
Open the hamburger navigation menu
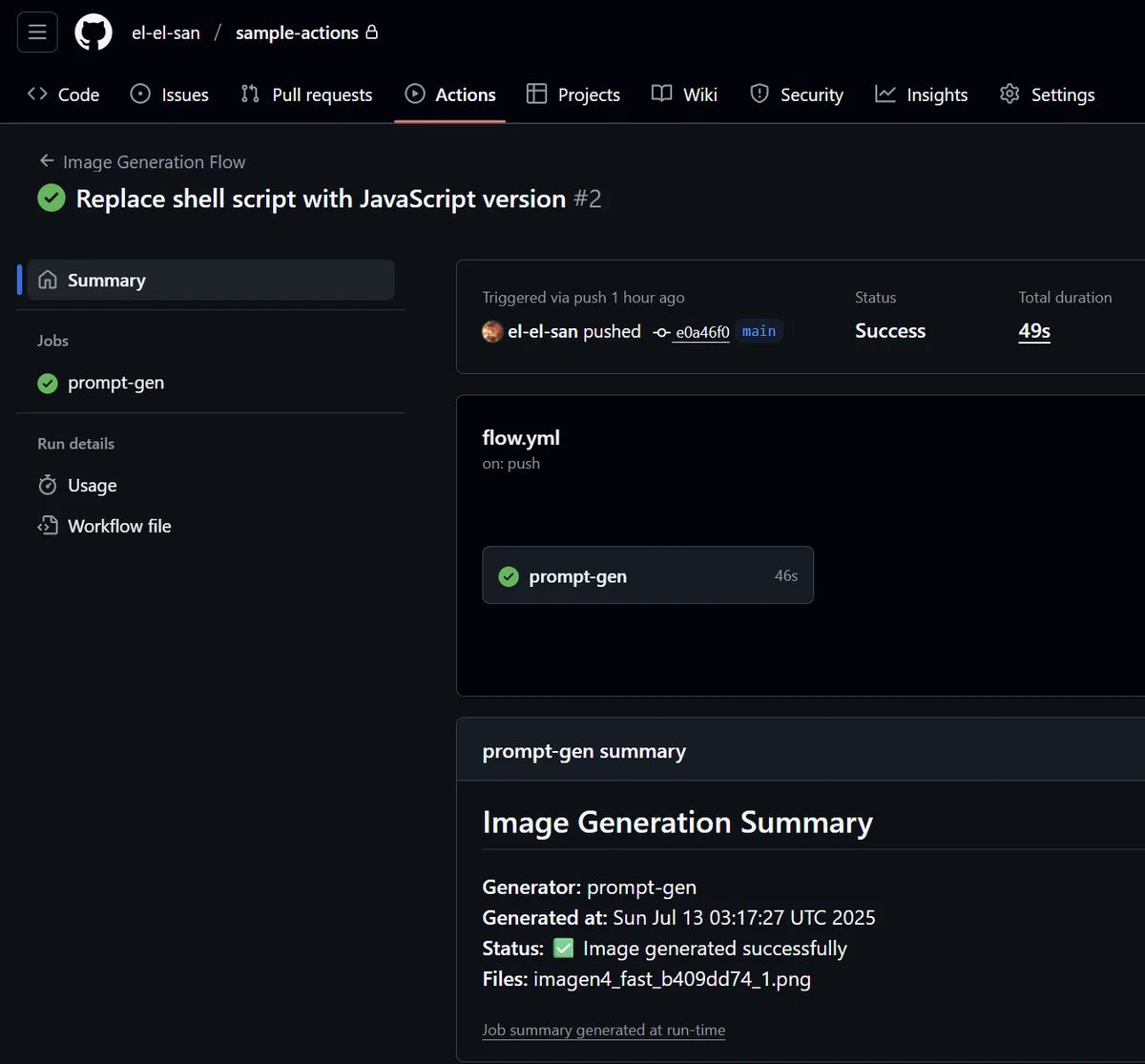pyautogui.click(x=37, y=32)
